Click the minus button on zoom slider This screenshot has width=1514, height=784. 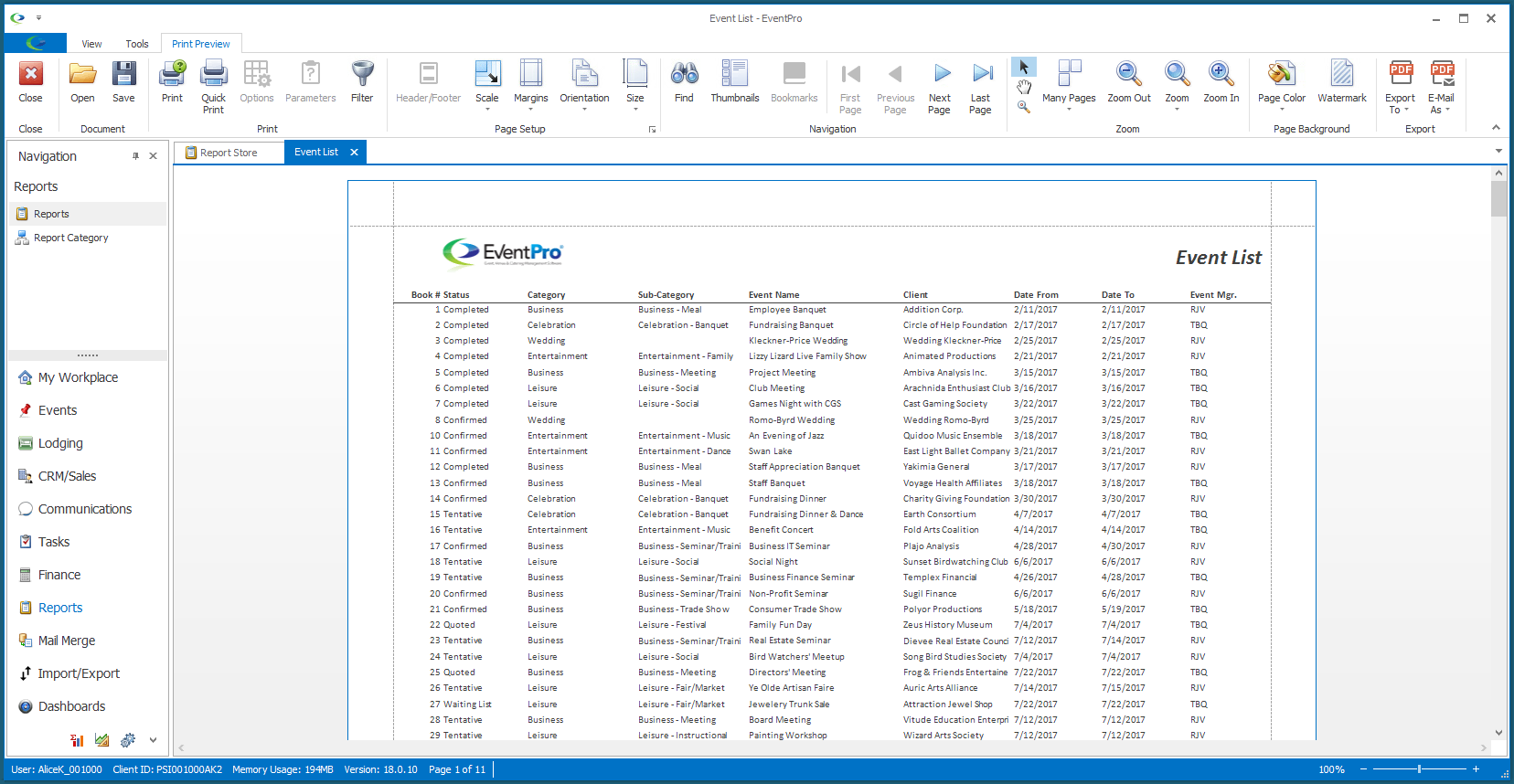1362,769
